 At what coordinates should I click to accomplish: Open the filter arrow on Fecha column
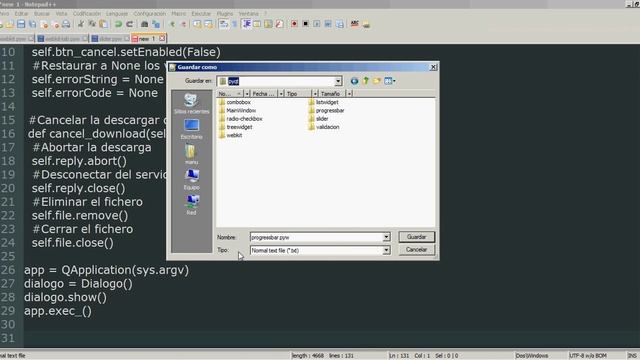(x=281, y=93)
